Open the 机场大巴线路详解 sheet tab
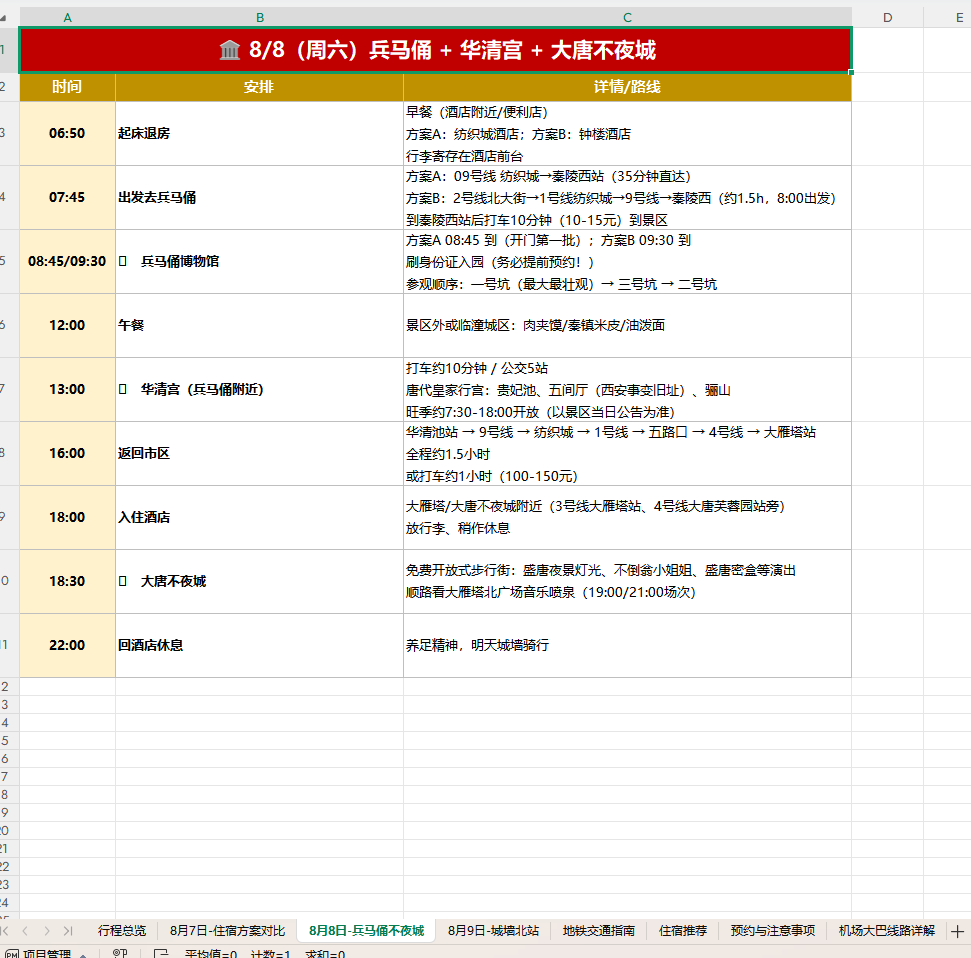Screen dimensions: 971x958 pyautogui.click(x=886, y=931)
